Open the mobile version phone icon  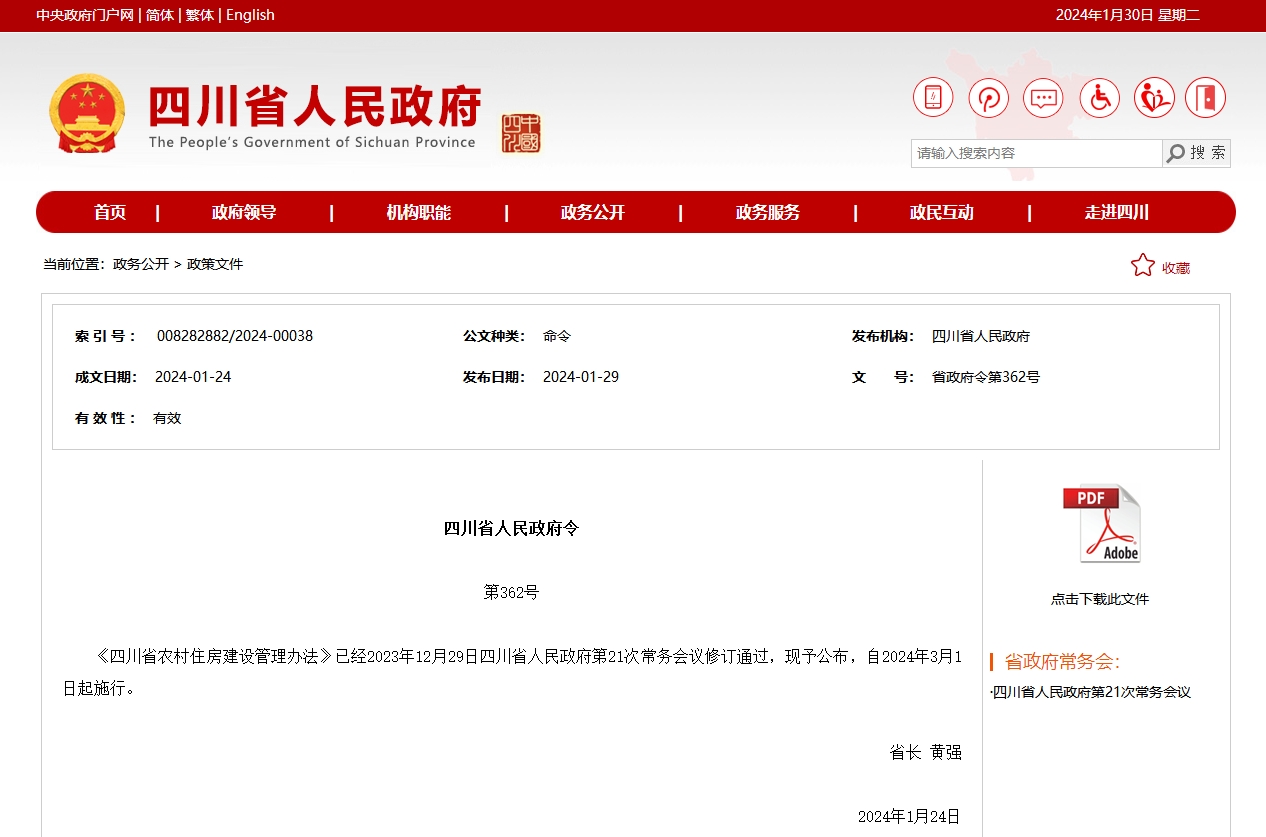tap(932, 98)
